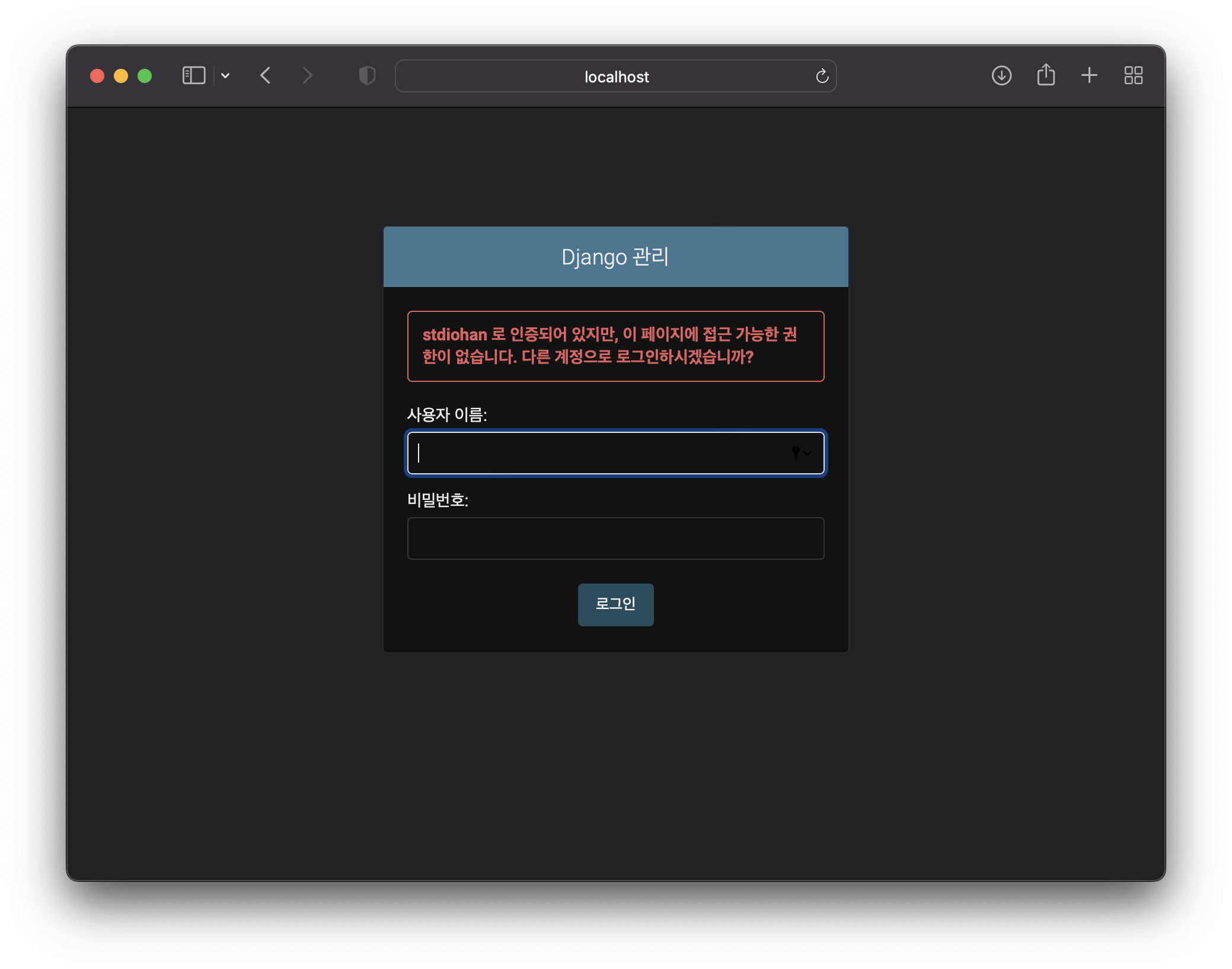This screenshot has height=969, width=1232.
Task: Click the forward navigation arrow
Action: click(307, 76)
